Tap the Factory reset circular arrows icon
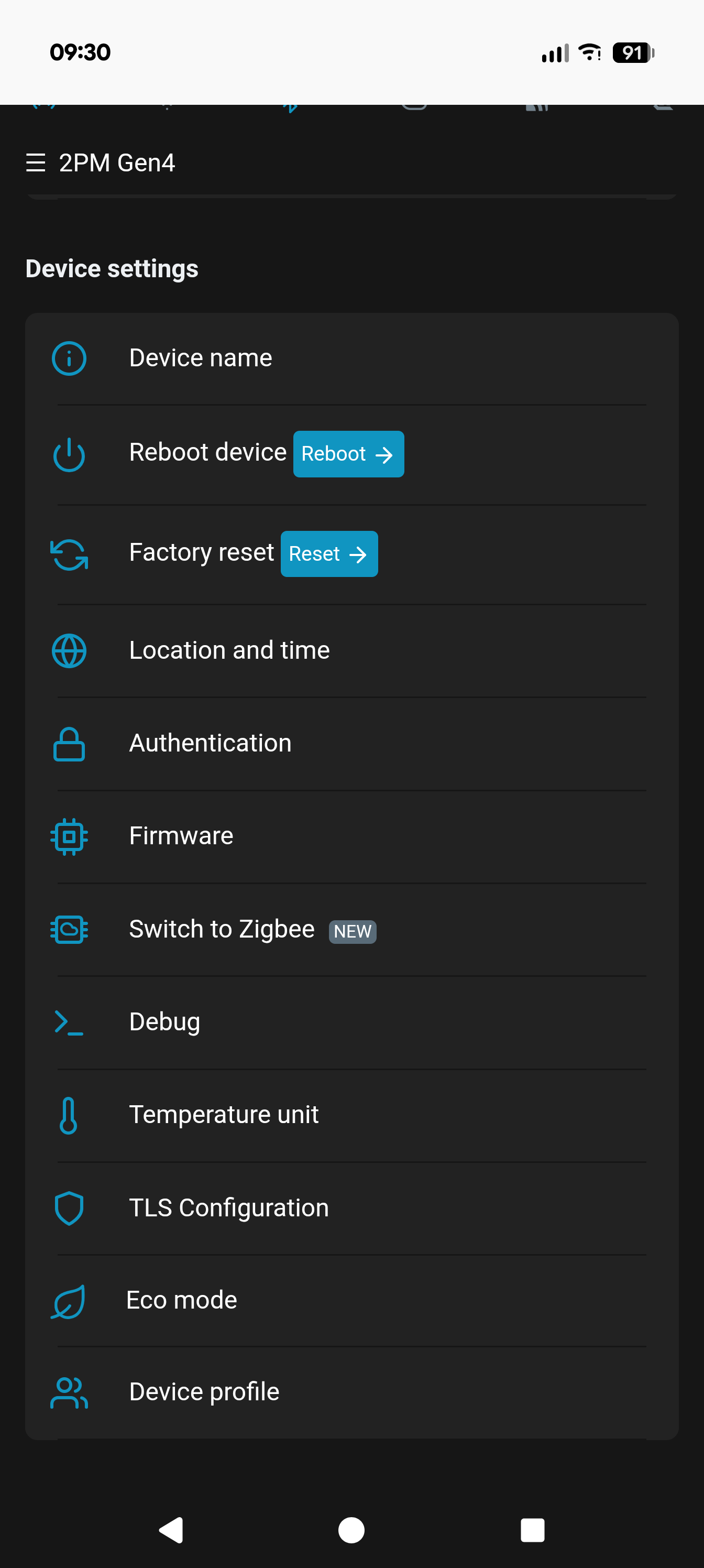 pos(69,554)
